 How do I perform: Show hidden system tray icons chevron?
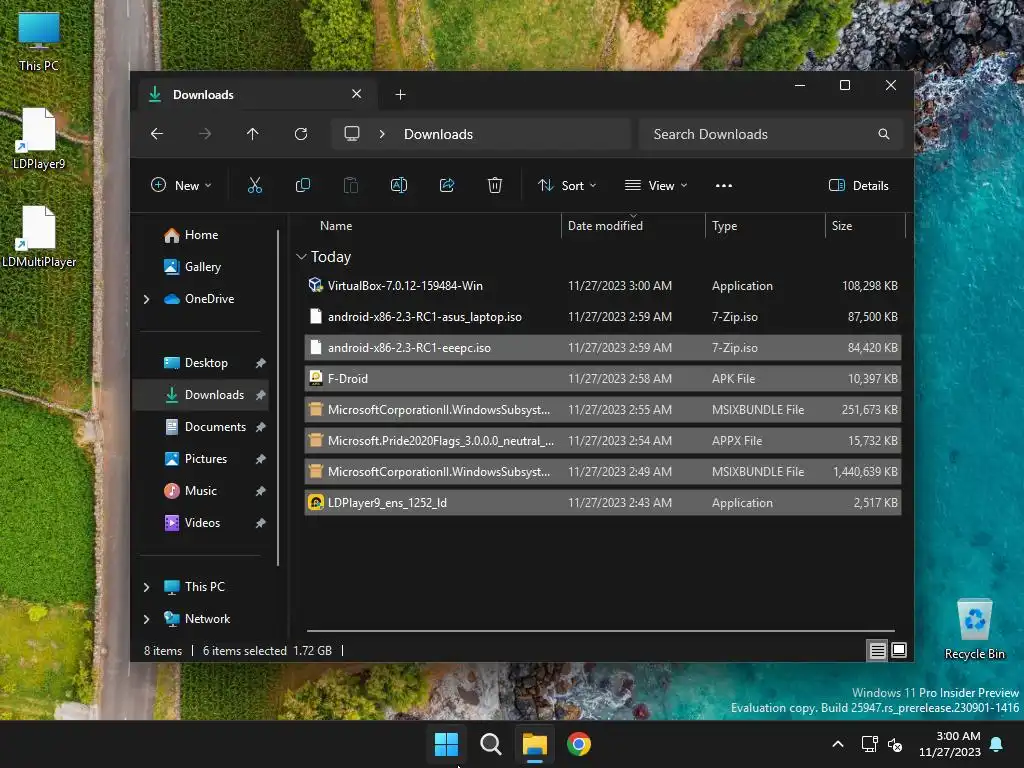(x=838, y=744)
